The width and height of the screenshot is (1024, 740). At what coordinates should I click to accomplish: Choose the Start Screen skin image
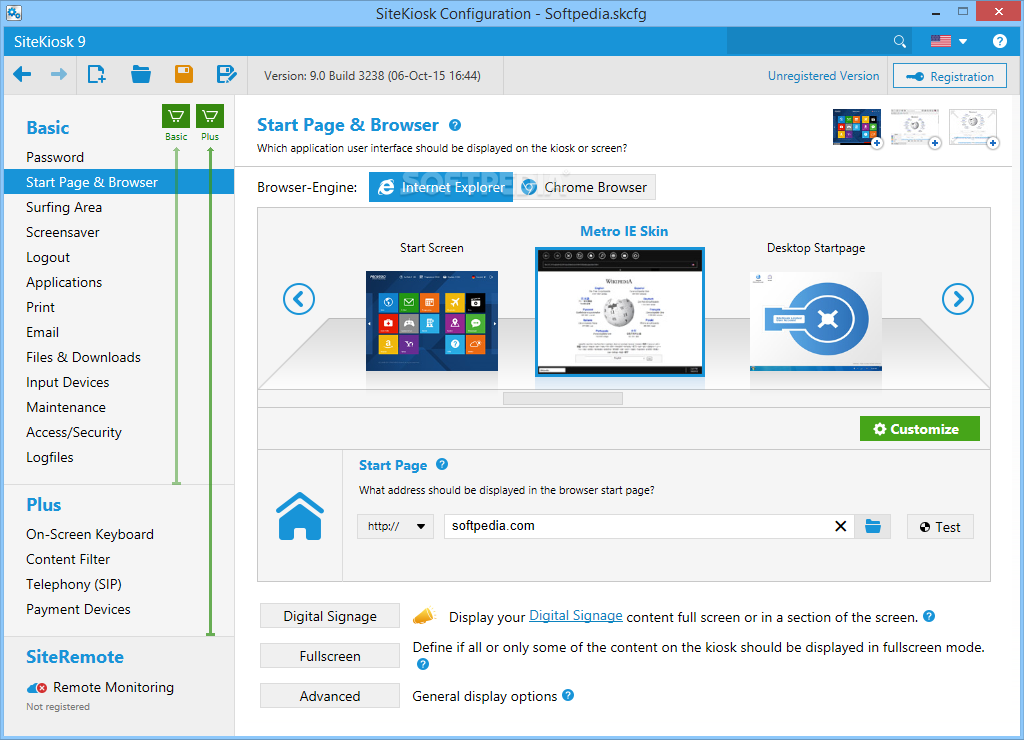click(x=432, y=321)
